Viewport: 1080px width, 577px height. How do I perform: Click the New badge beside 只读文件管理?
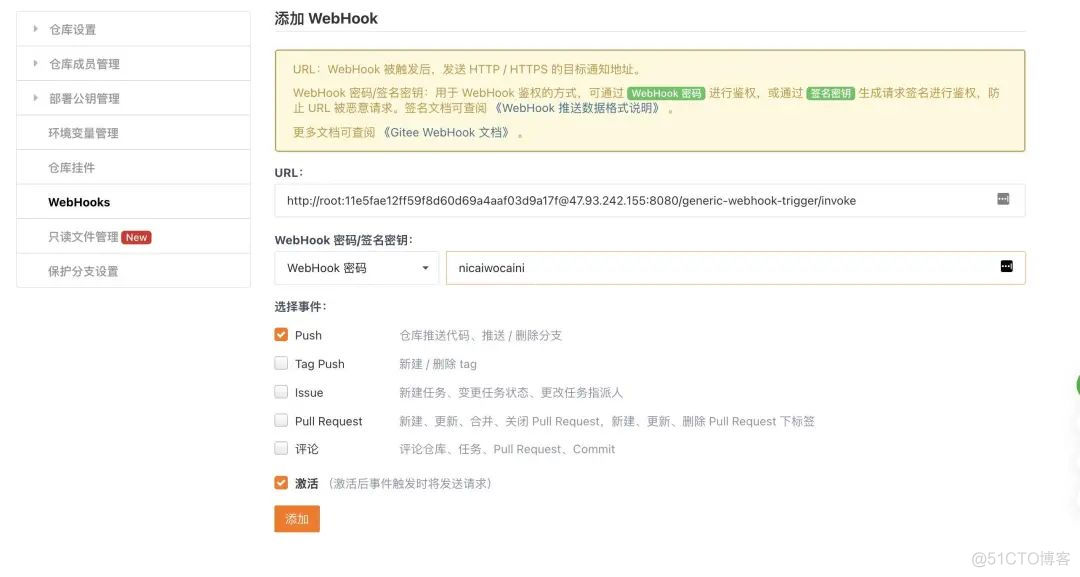tap(135, 237)
